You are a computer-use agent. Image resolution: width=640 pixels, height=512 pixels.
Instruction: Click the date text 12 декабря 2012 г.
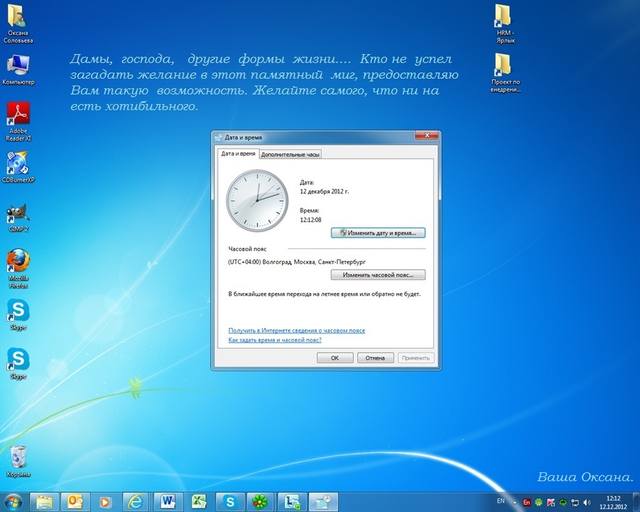point(324,191)
